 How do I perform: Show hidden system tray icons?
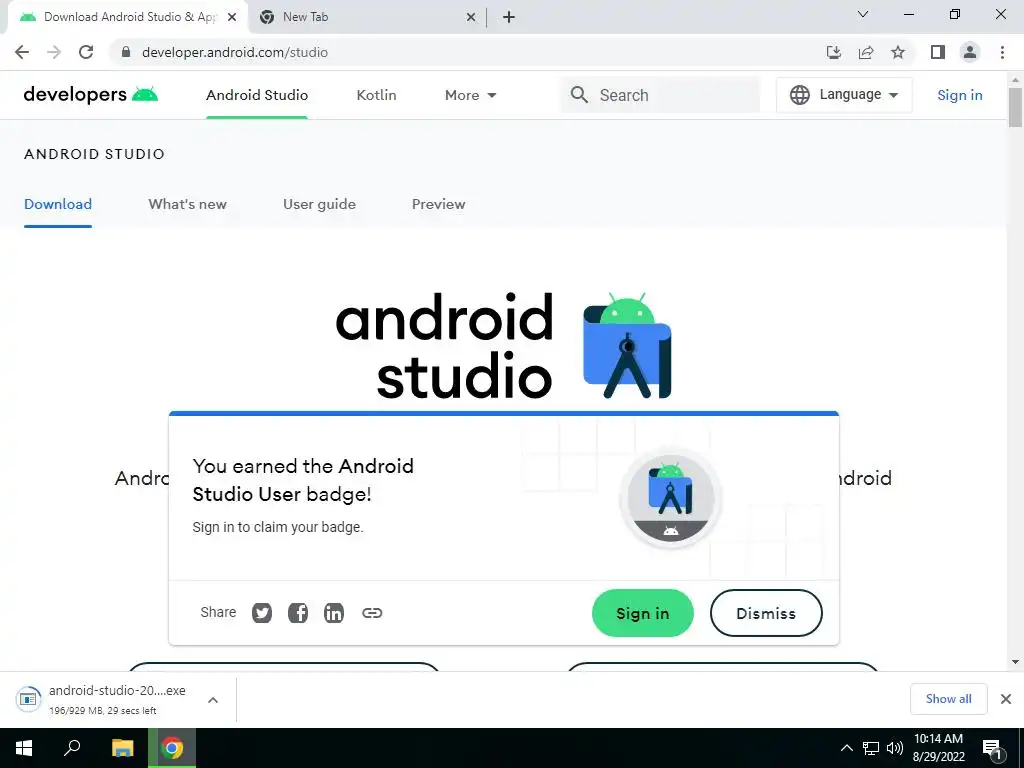846,748
